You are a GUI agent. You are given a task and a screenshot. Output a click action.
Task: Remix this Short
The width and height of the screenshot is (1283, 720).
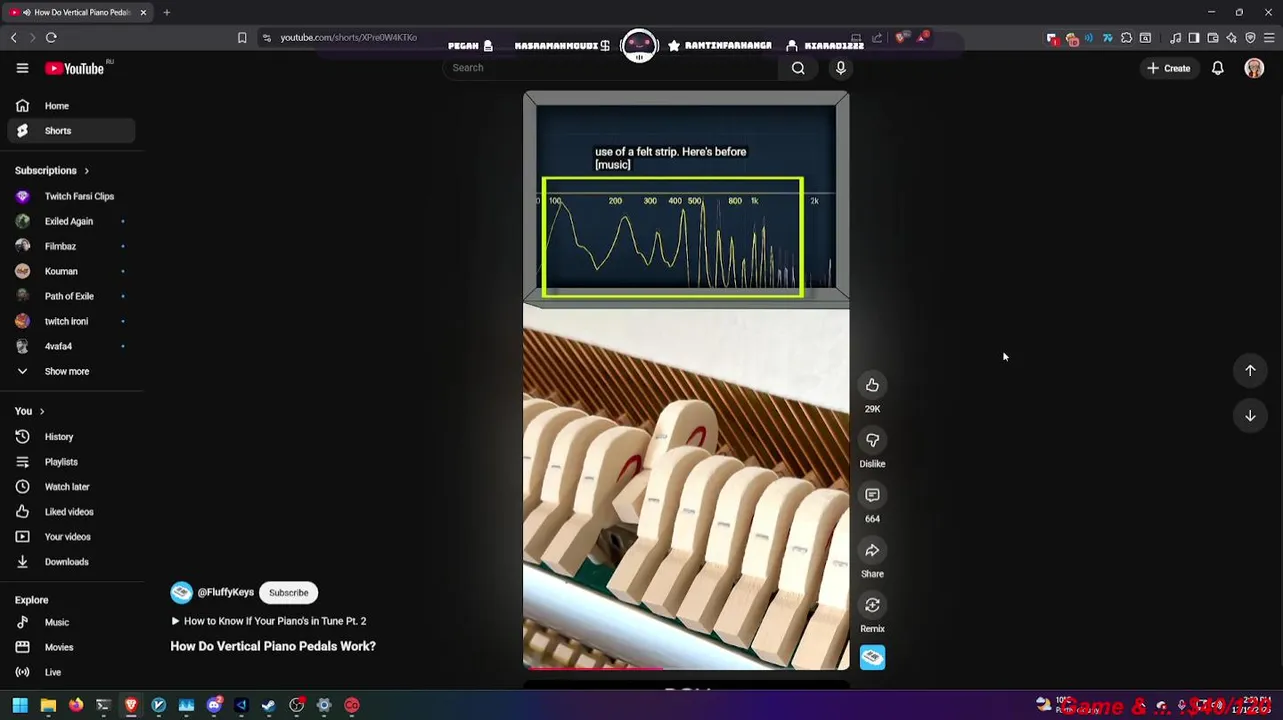(x=872, y=605)
